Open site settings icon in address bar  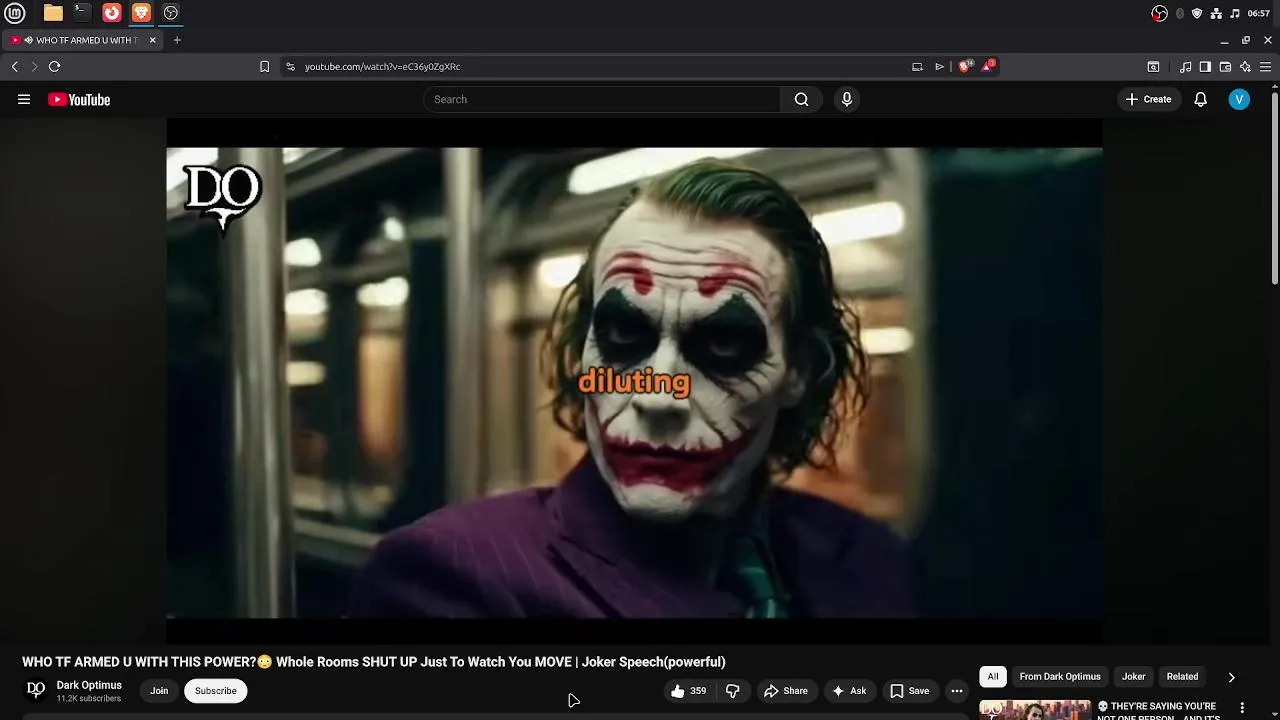(290, 67)
